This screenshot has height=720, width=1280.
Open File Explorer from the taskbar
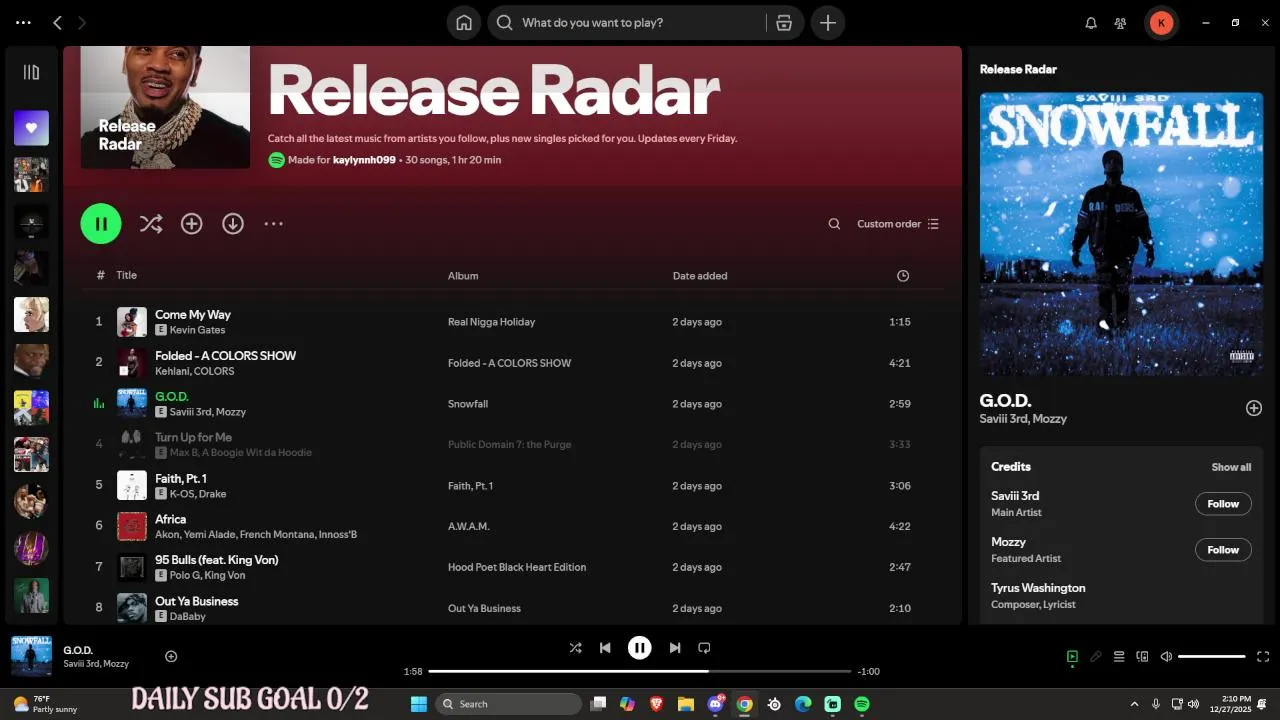[x=686, y=704]
